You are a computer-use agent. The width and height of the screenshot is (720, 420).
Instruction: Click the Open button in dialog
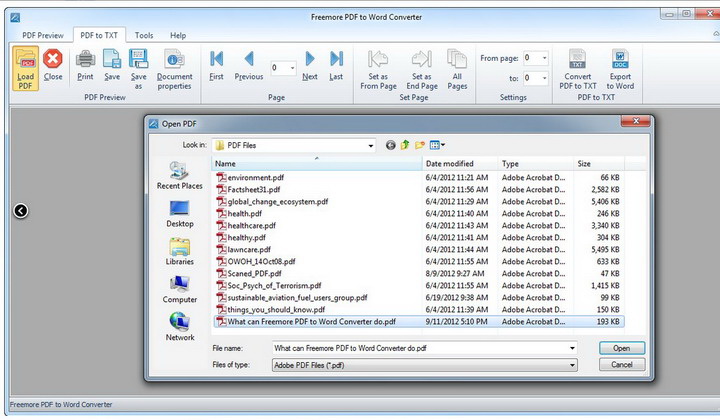622,348
